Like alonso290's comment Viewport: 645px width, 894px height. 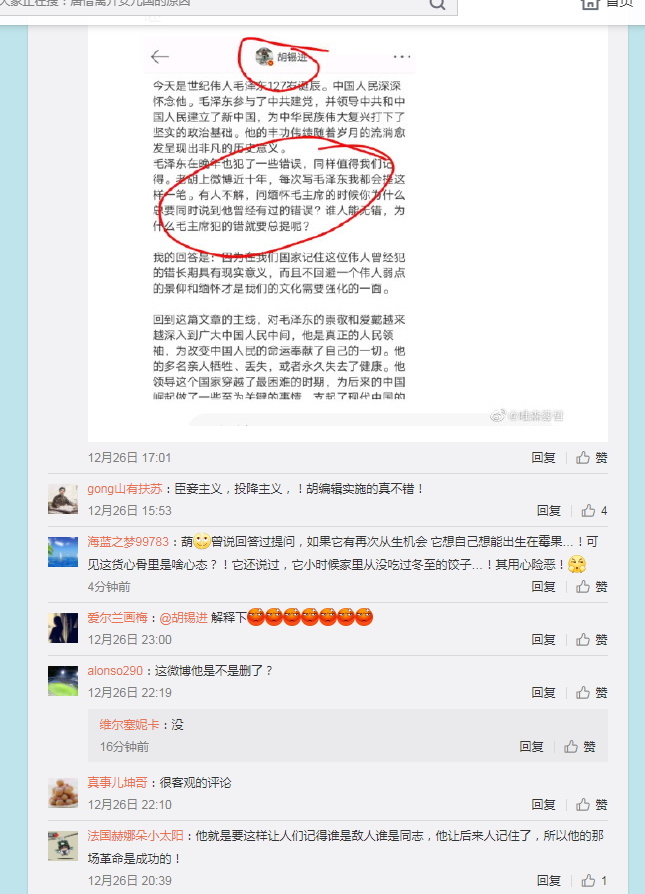pos(591,692)
